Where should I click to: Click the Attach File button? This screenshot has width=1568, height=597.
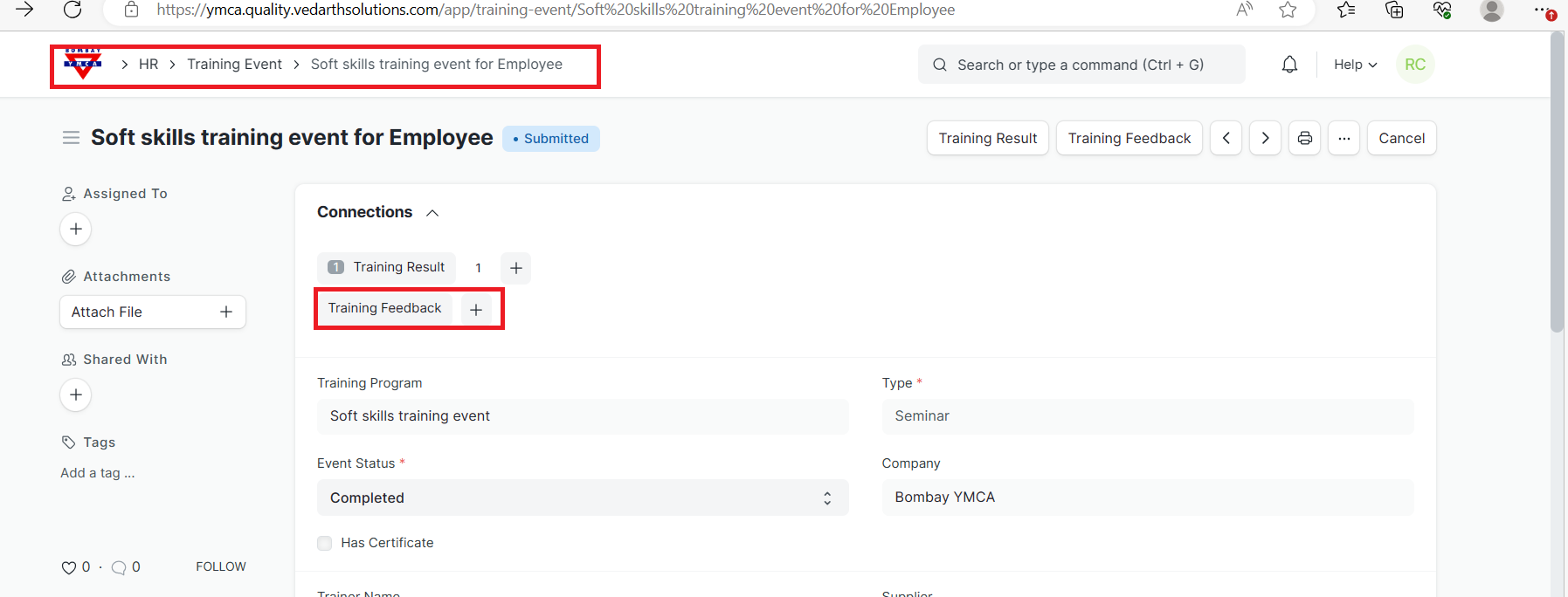click(x=152, y=312)
